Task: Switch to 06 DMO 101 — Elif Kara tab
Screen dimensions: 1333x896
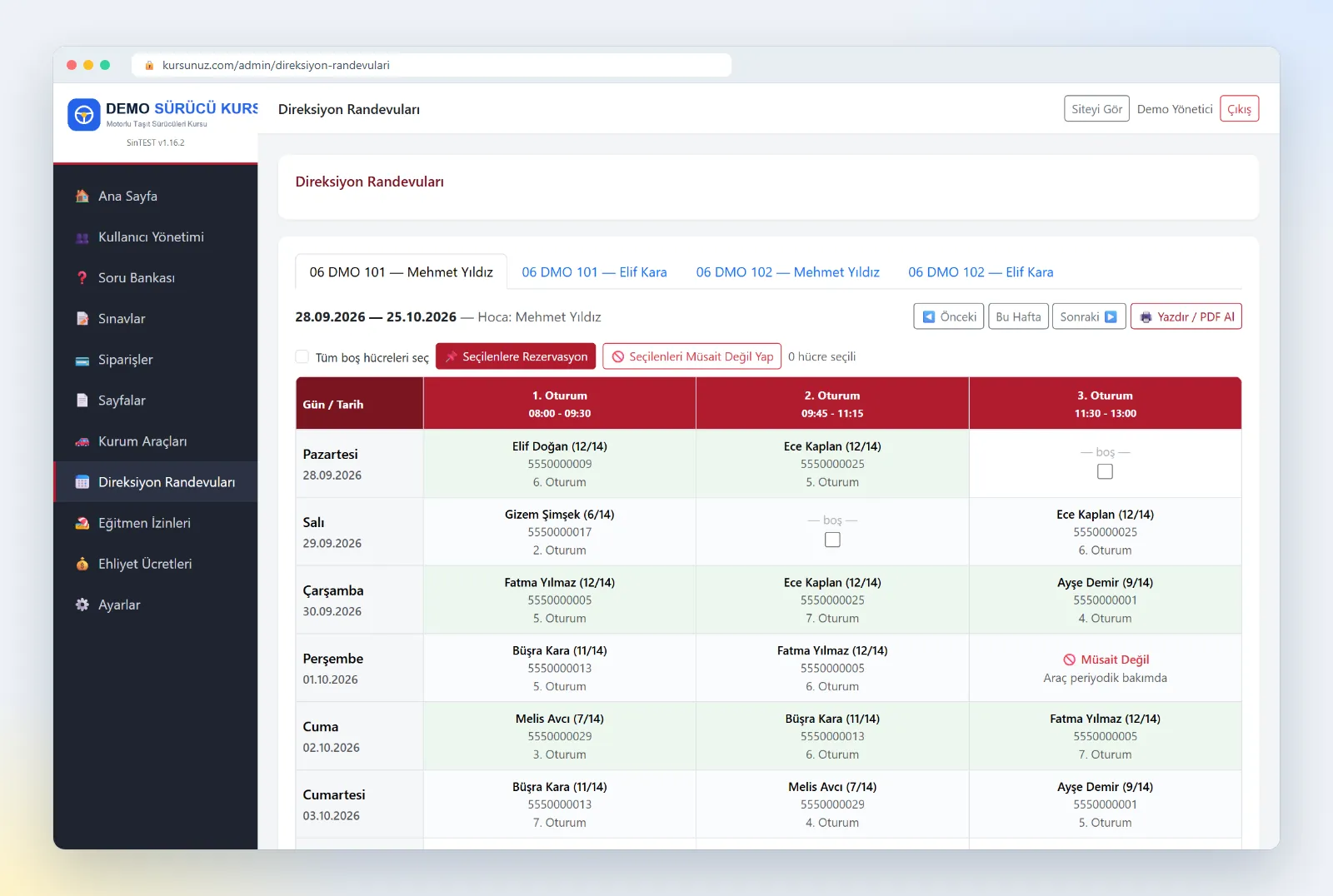Action: pyautogui.click(x=594, y=272)
